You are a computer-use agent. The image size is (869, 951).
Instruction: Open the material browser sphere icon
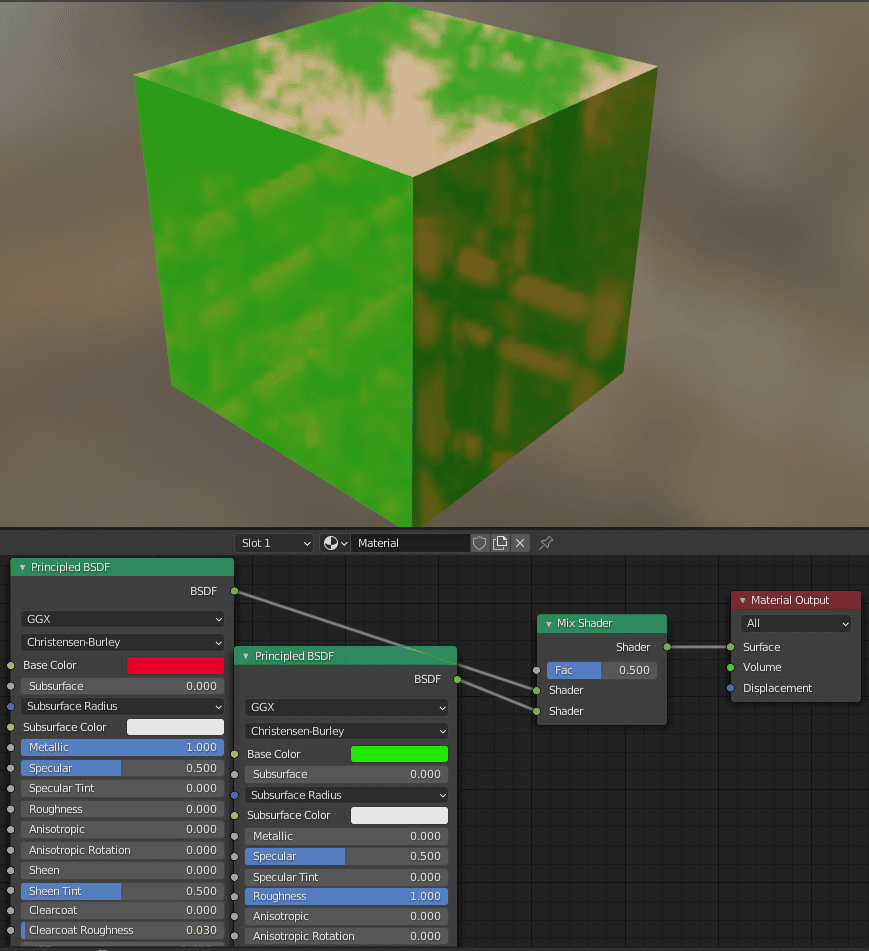(x=330, y=542)
